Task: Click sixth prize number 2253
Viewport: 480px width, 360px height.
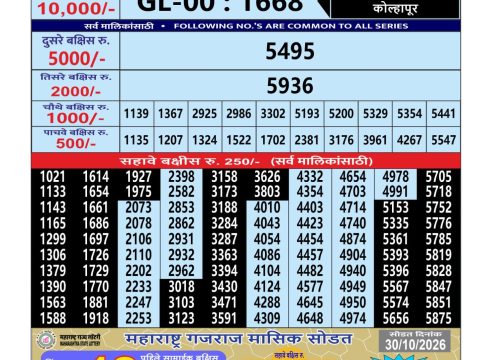Action: [138, 318]
